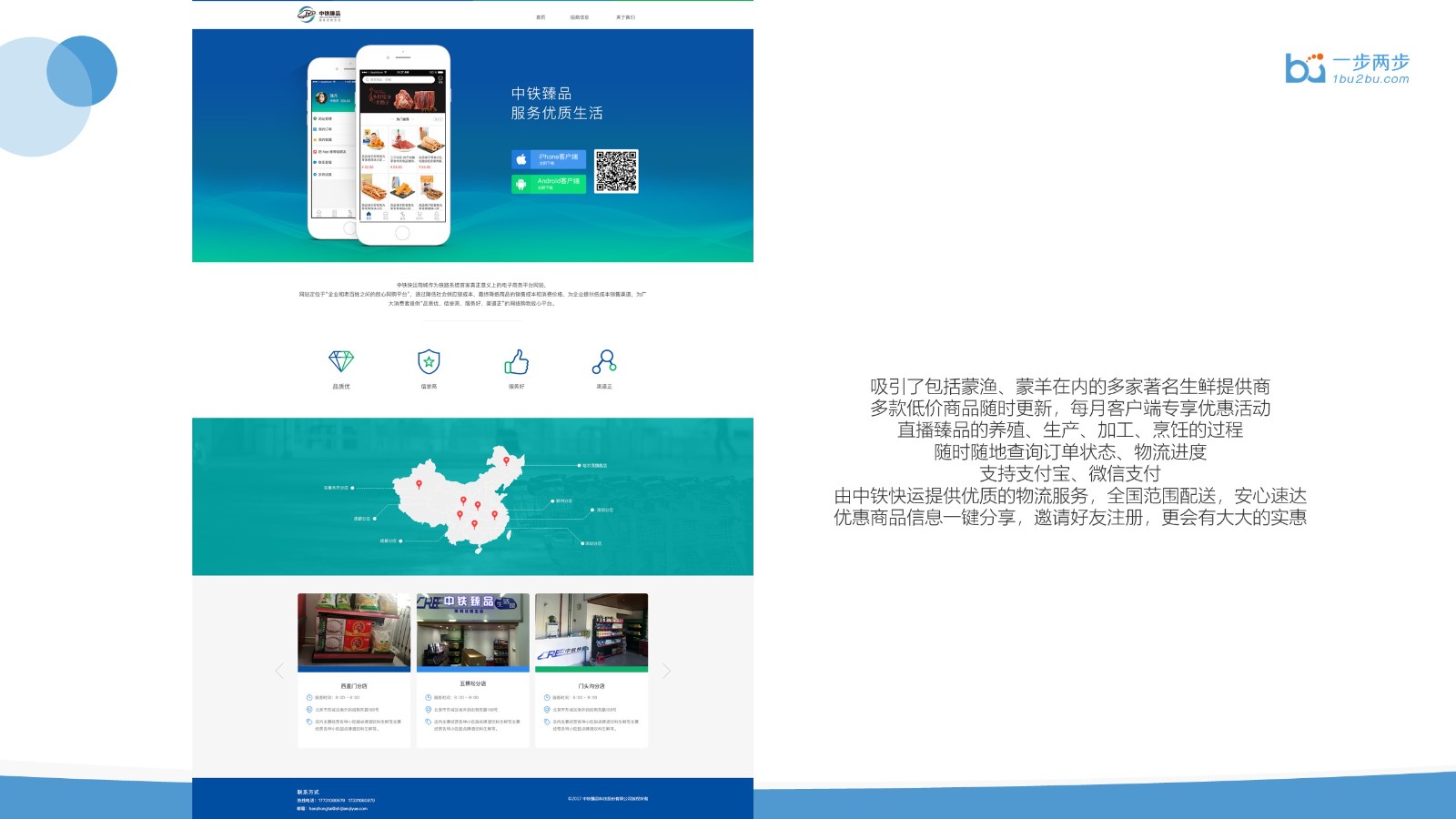
Task: Click the front phone mockup's home button
Action: (402, 234)
